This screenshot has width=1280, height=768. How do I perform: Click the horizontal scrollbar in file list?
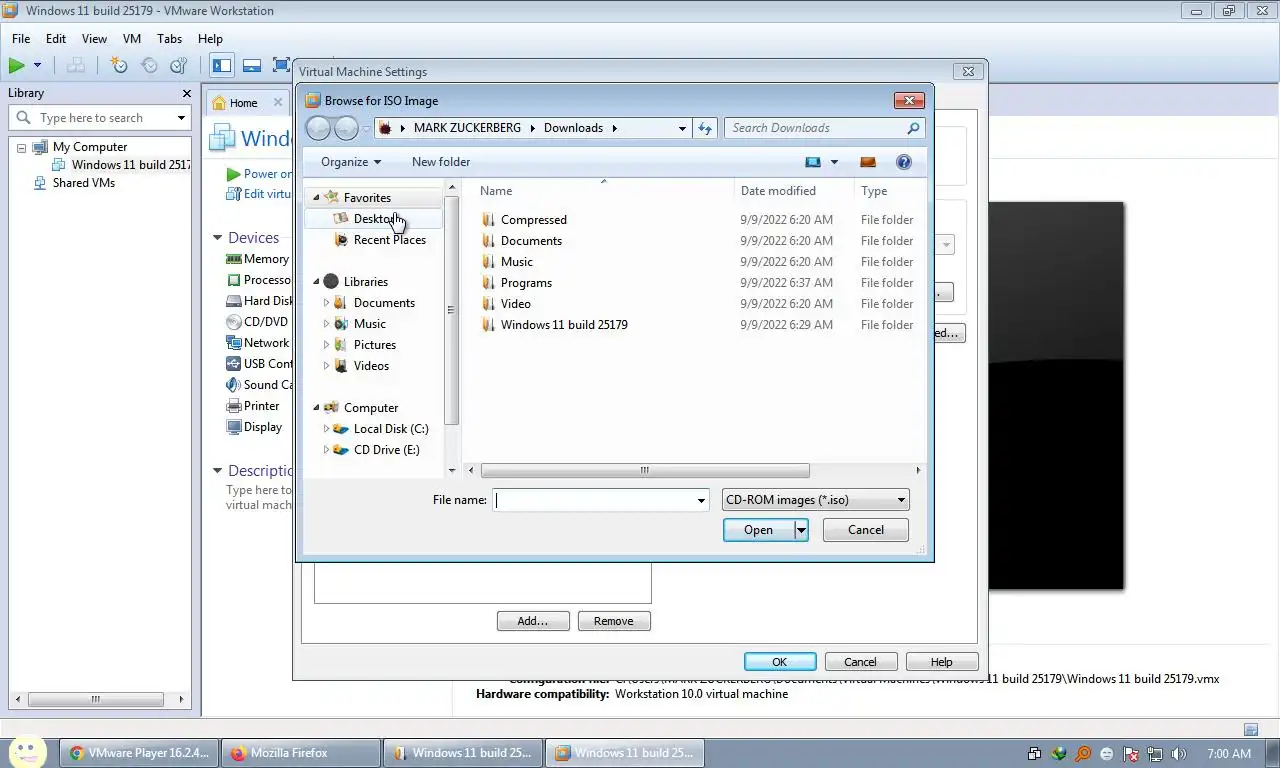pos(645,470)
